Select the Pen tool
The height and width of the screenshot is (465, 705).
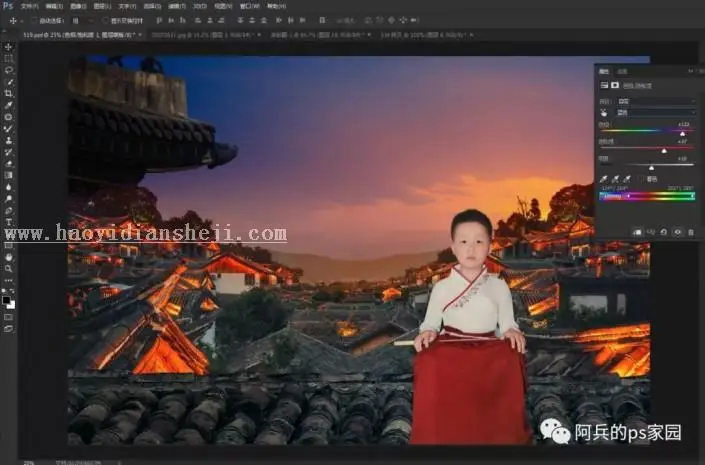(9, 210)
